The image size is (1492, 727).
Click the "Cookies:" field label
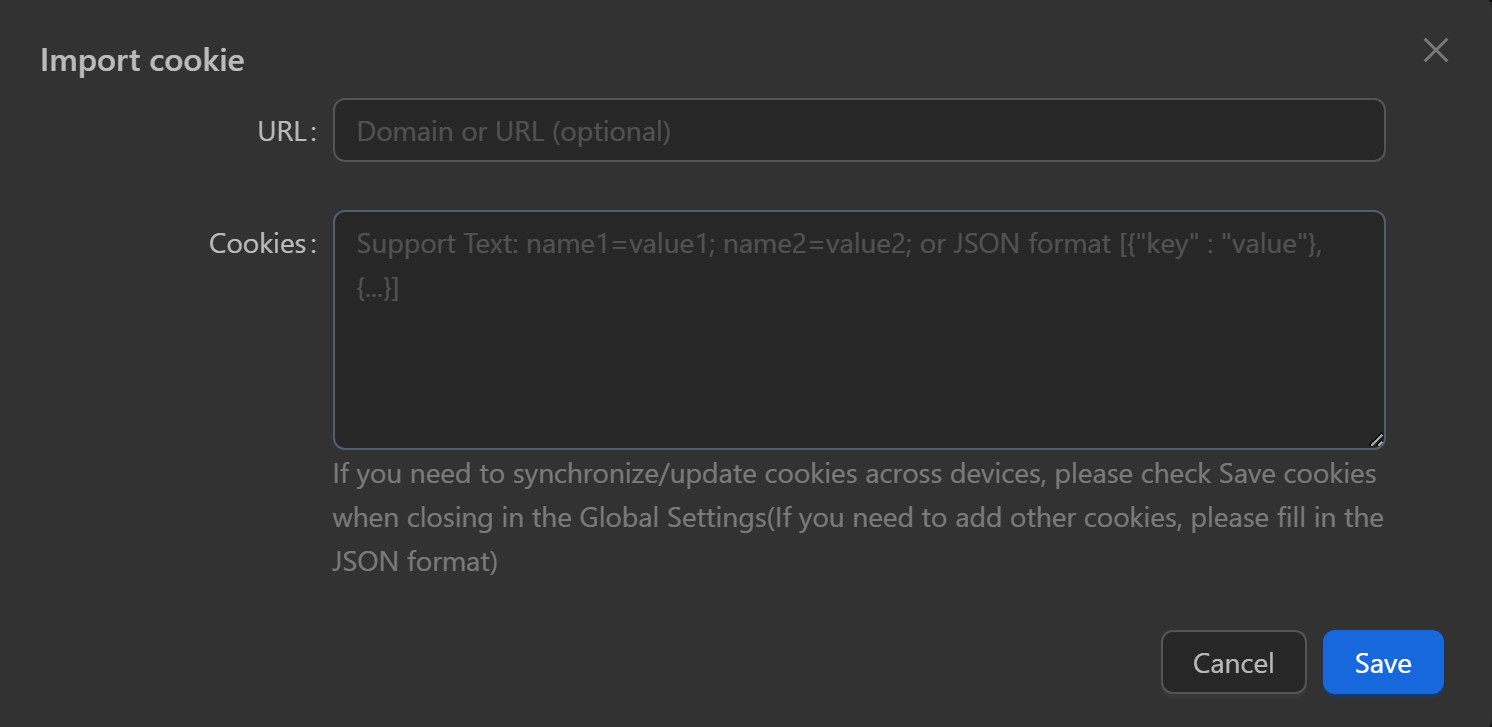(x=262, y=243)
